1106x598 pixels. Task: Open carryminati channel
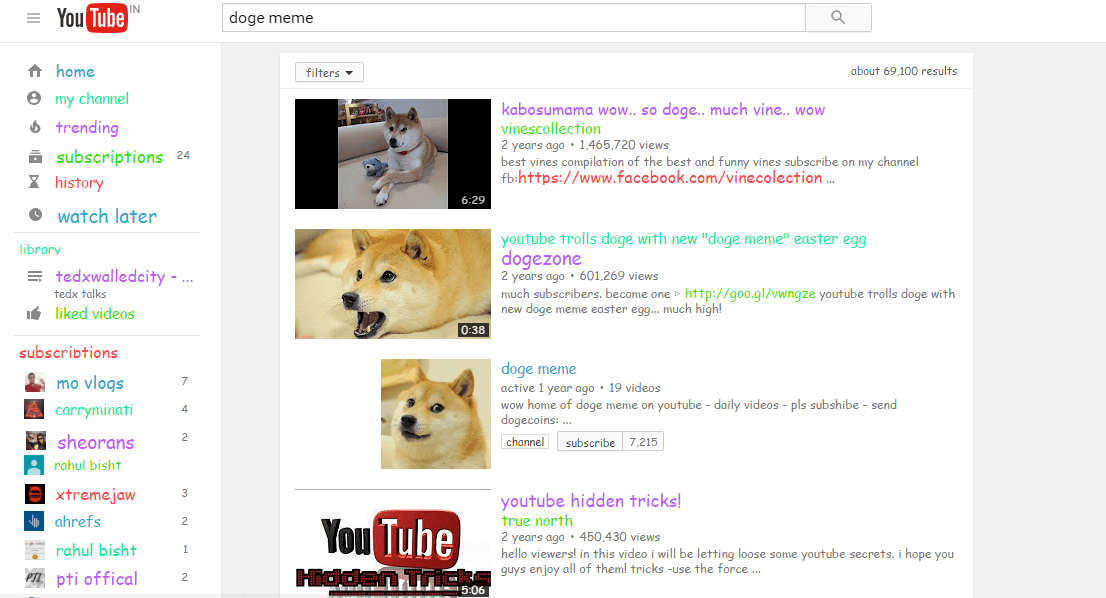(x=94, y=410)
